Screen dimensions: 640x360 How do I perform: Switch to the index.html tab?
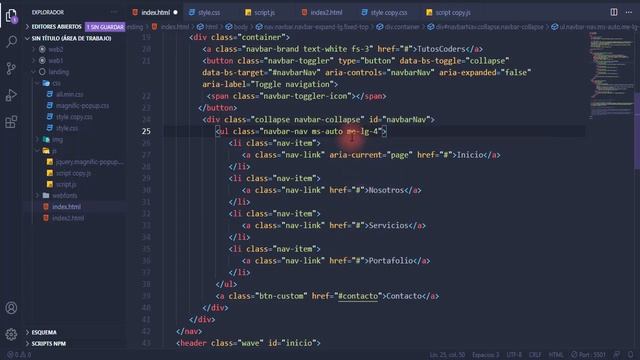[x=155, y=13]
